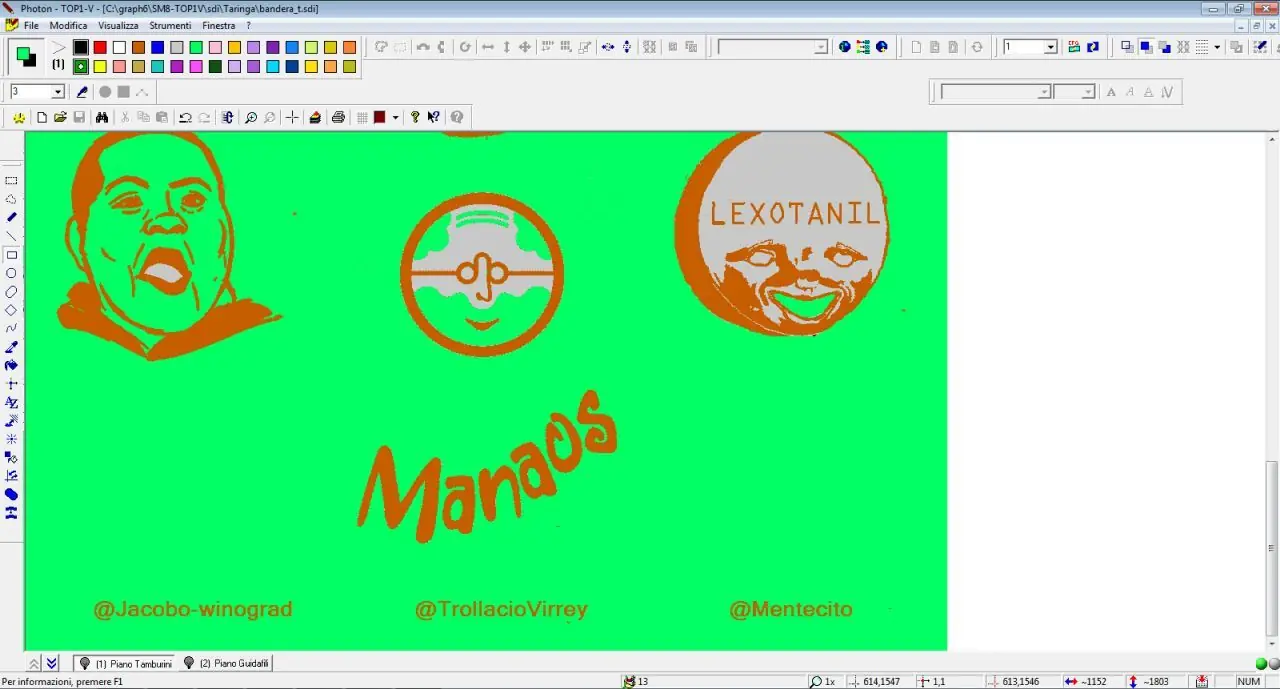Viewport: 1280px width, 689px height.
Task: Click the crosshair icon in toolbar
Action: (x=292, y=117)
